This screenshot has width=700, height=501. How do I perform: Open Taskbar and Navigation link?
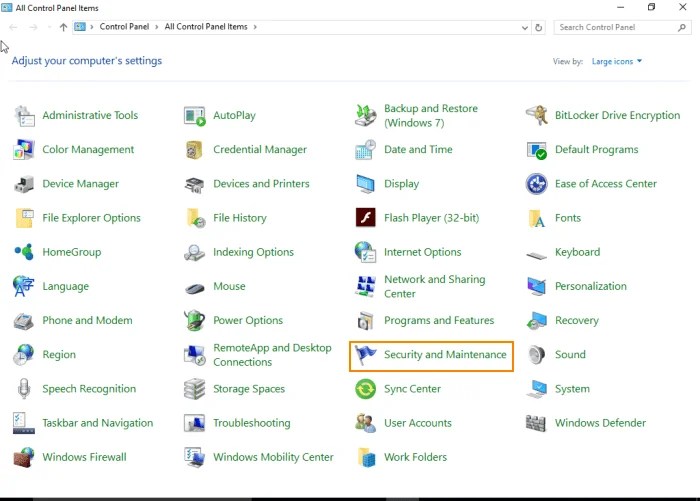pyautogui.click(x=97, y=423)
